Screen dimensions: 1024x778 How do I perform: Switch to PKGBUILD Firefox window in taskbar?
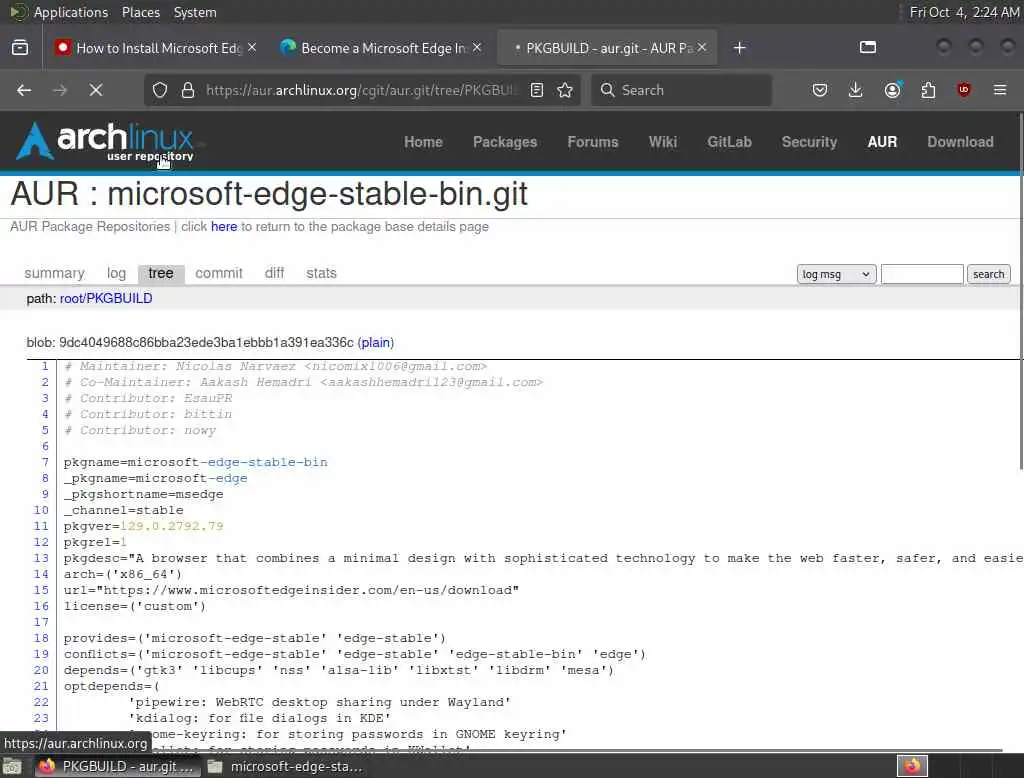[x=116, y=766]
